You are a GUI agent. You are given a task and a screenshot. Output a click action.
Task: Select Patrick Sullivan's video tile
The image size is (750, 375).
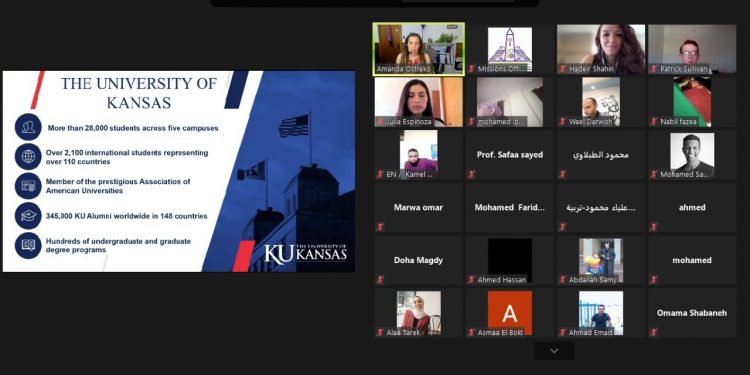click(692, 49)
